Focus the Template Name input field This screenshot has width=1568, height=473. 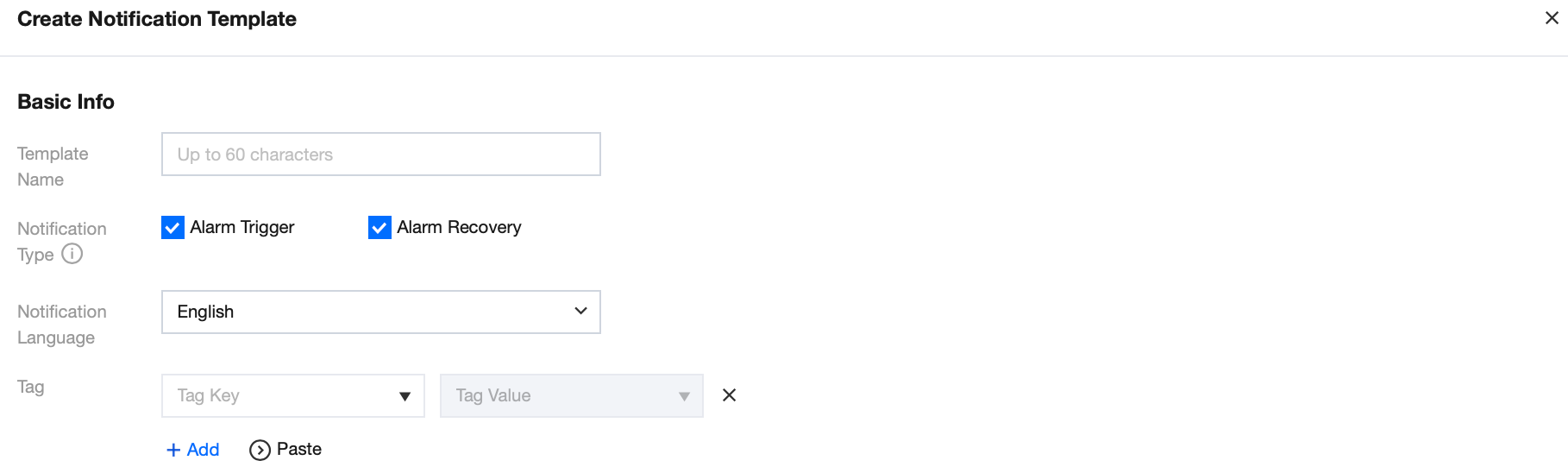point(380,155)
